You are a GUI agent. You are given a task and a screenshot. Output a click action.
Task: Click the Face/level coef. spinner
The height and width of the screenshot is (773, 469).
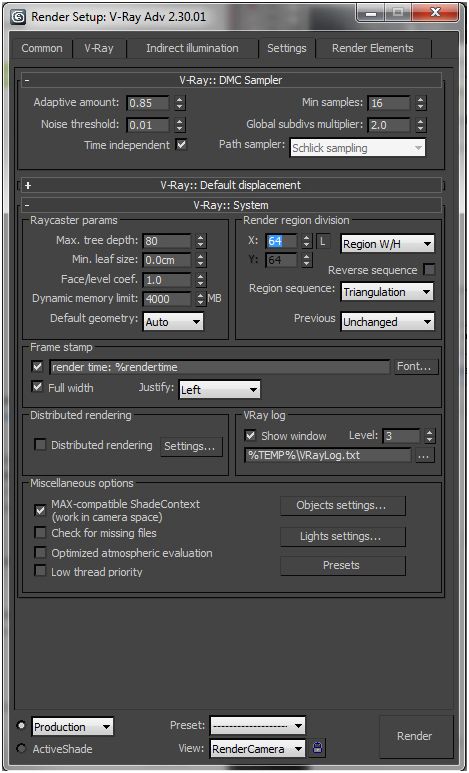click(x=200, y=280)
